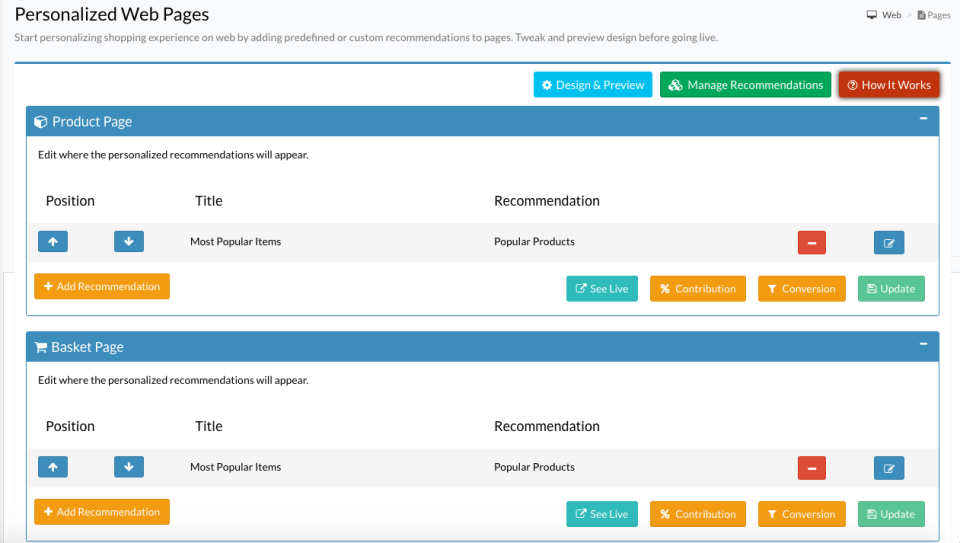View Product Page Conversion report
Image resolution: width=960 pixels, height=543 pixels.
[x=801, y=289]
